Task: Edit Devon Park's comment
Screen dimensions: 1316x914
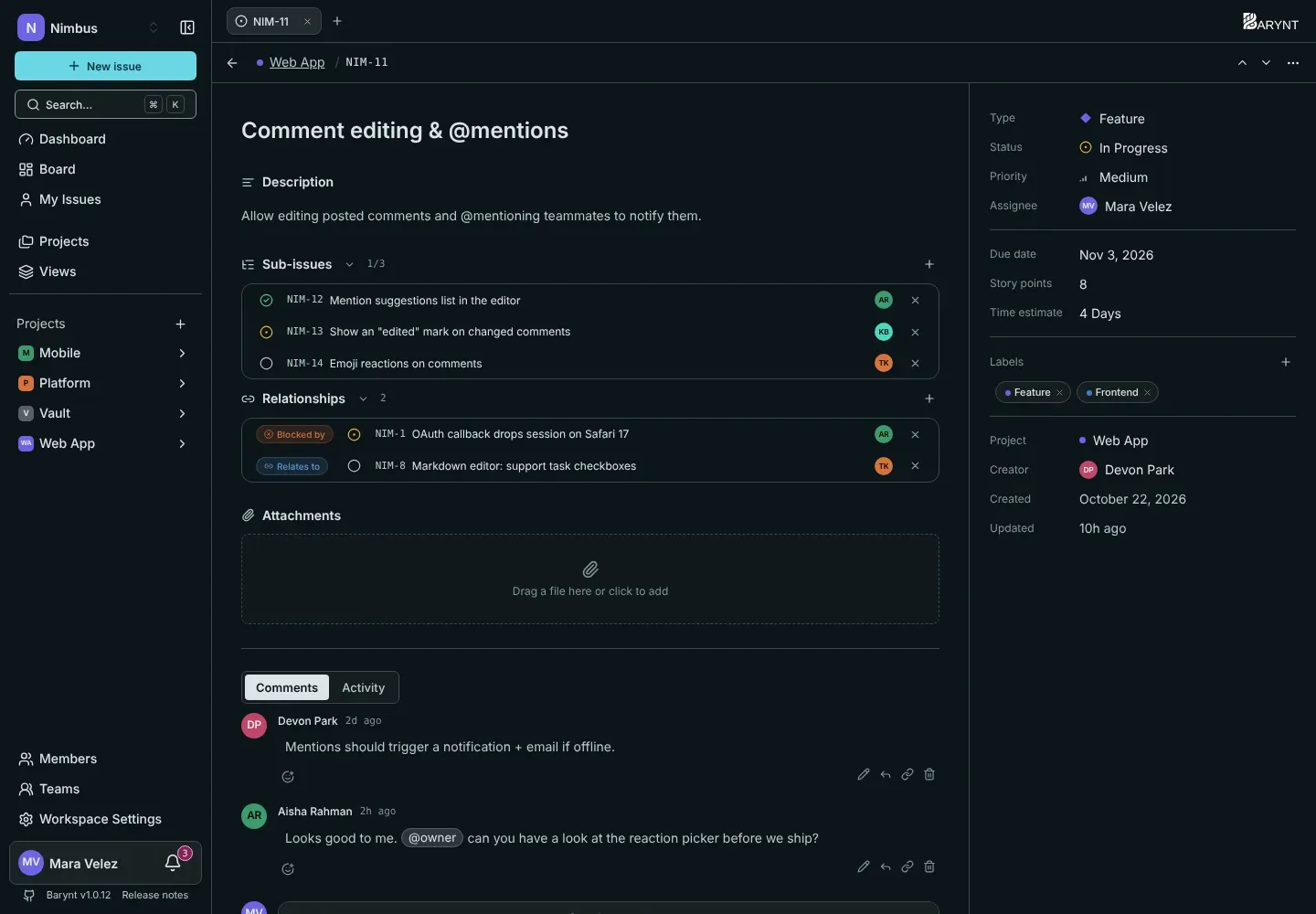Action: 864,774
